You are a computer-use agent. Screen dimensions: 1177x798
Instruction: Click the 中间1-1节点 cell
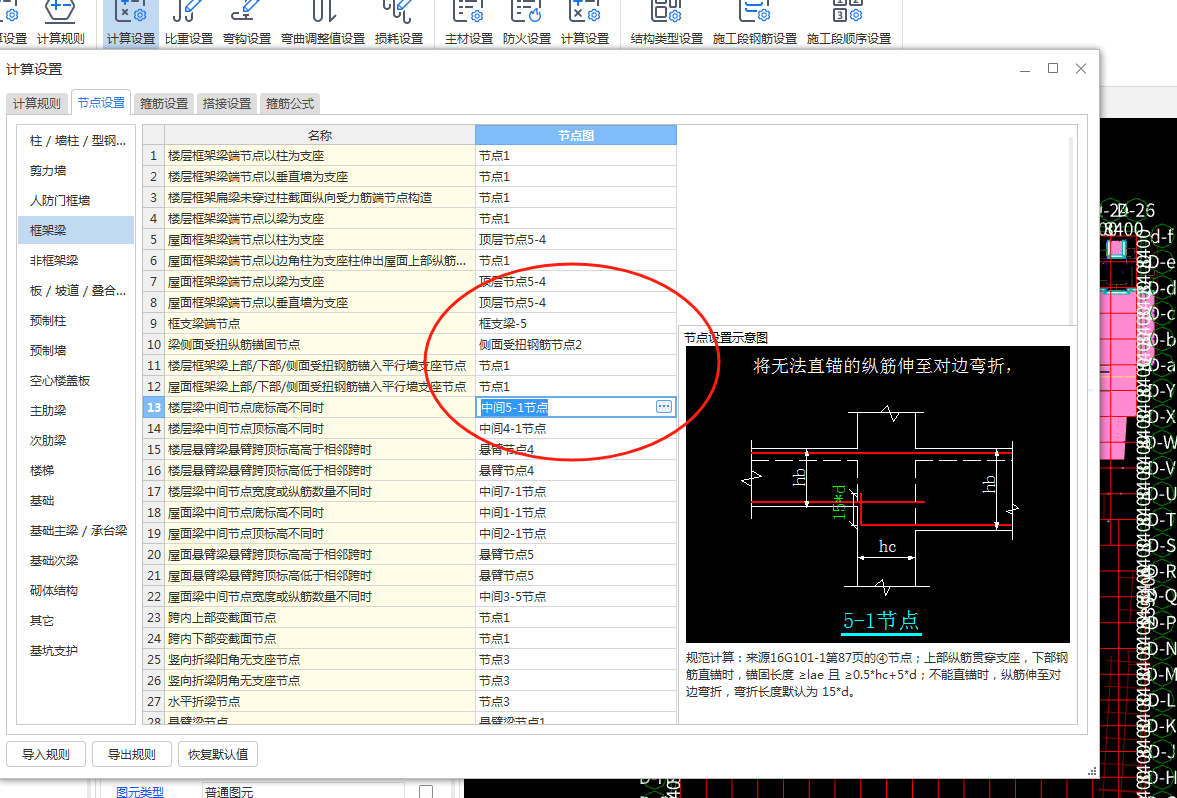(x=576, y=513)
